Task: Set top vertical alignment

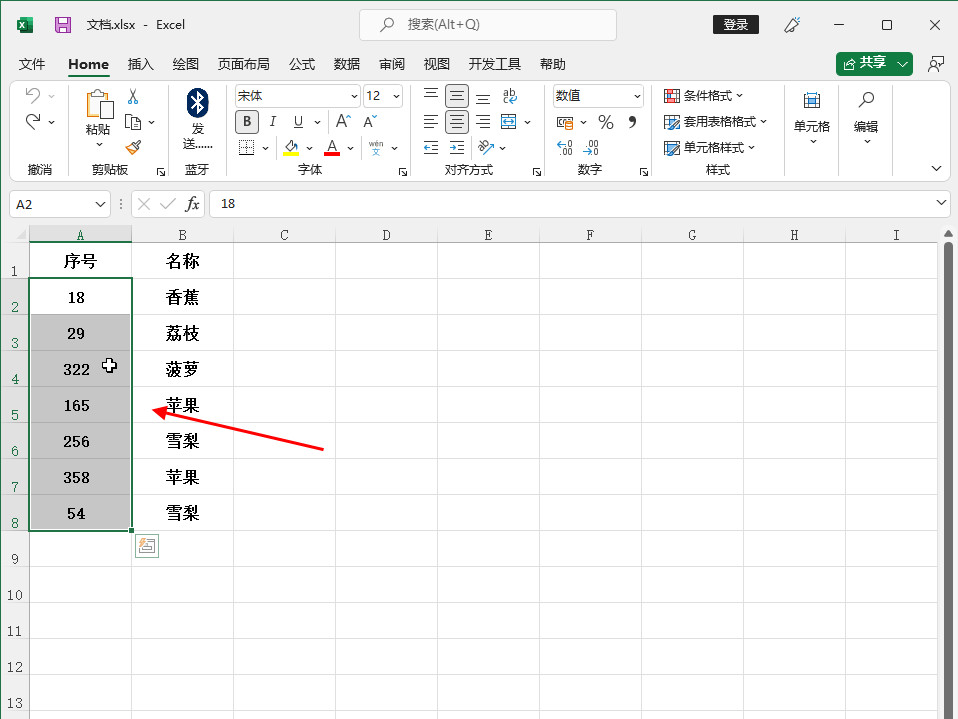Action: click(431, 96)
